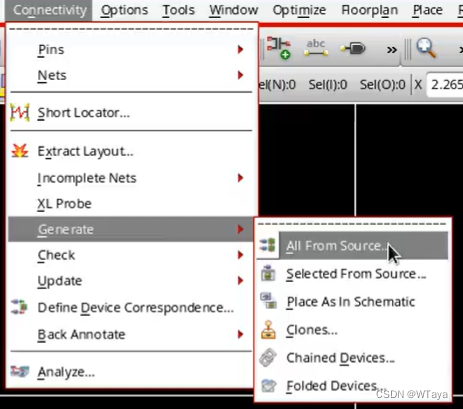Open the Floorplan menu
Viewport: 463px width, 409px height.
point(369,10)
